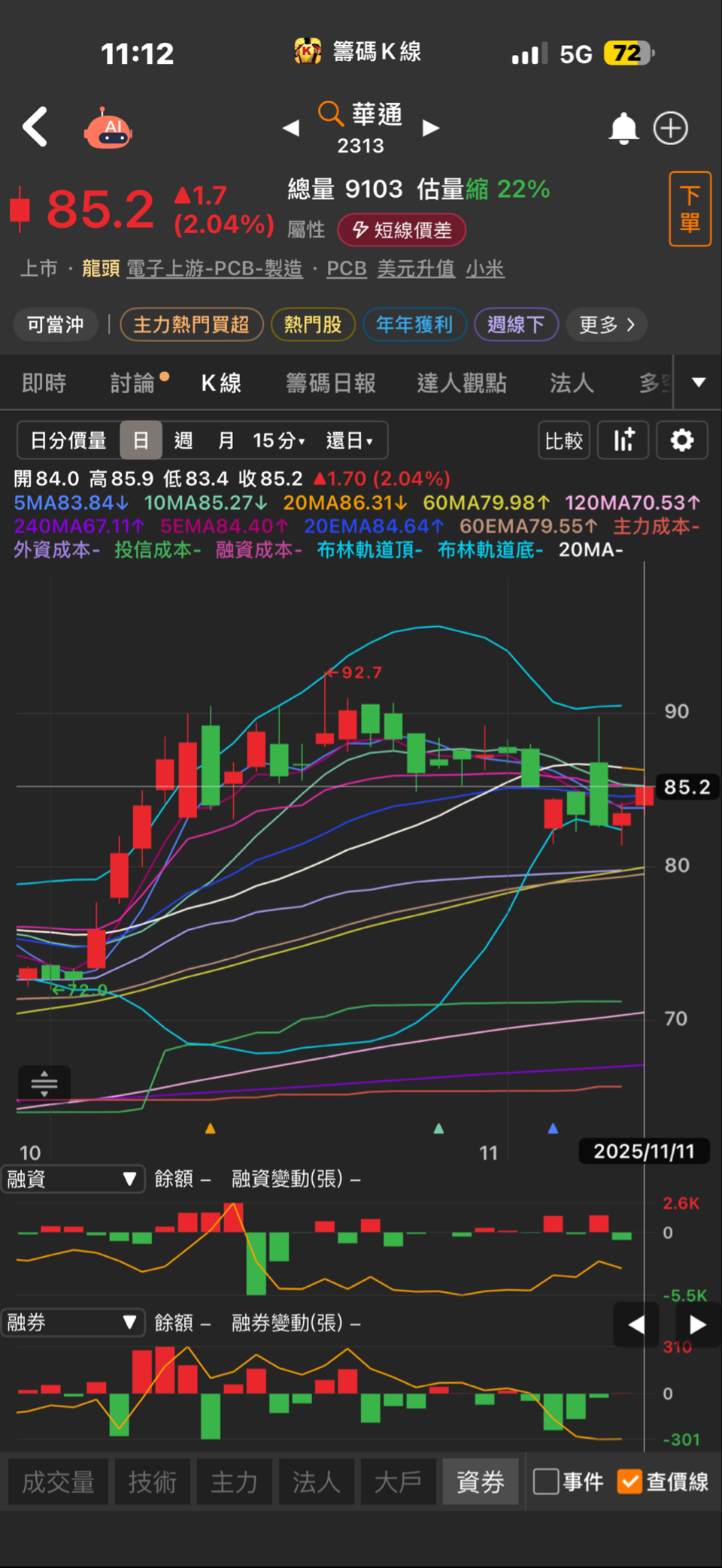Image resolution: width=722 pixels, height=1568 pixels.
Task: Go back with the left arrow icon
Action: pos(35,126)
